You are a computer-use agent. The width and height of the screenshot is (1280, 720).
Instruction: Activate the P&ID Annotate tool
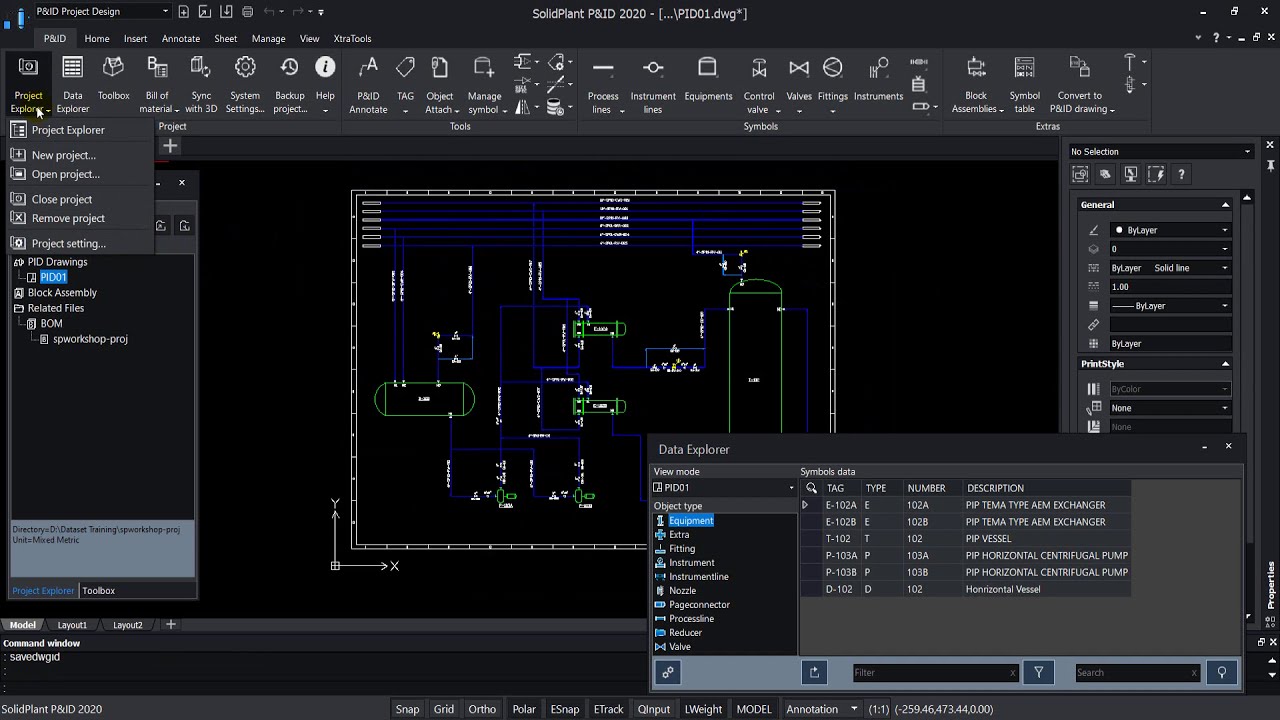tap(368, 83)
